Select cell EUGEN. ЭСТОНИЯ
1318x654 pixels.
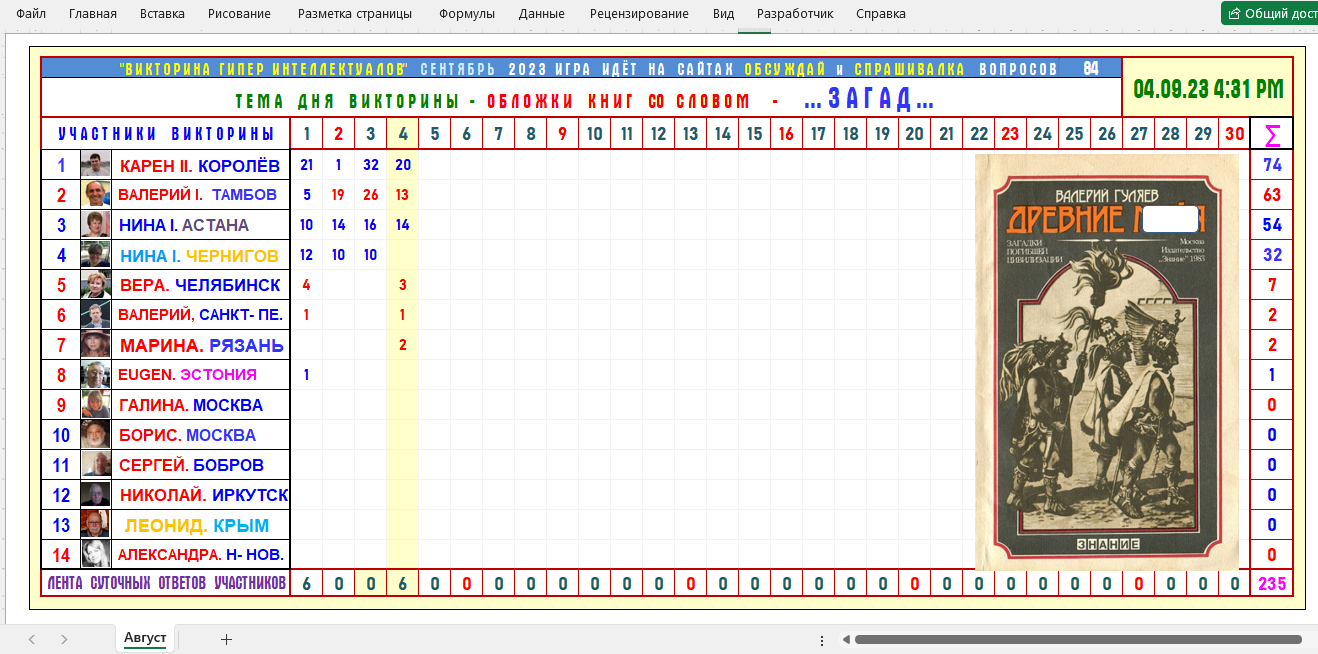point(200,375)
